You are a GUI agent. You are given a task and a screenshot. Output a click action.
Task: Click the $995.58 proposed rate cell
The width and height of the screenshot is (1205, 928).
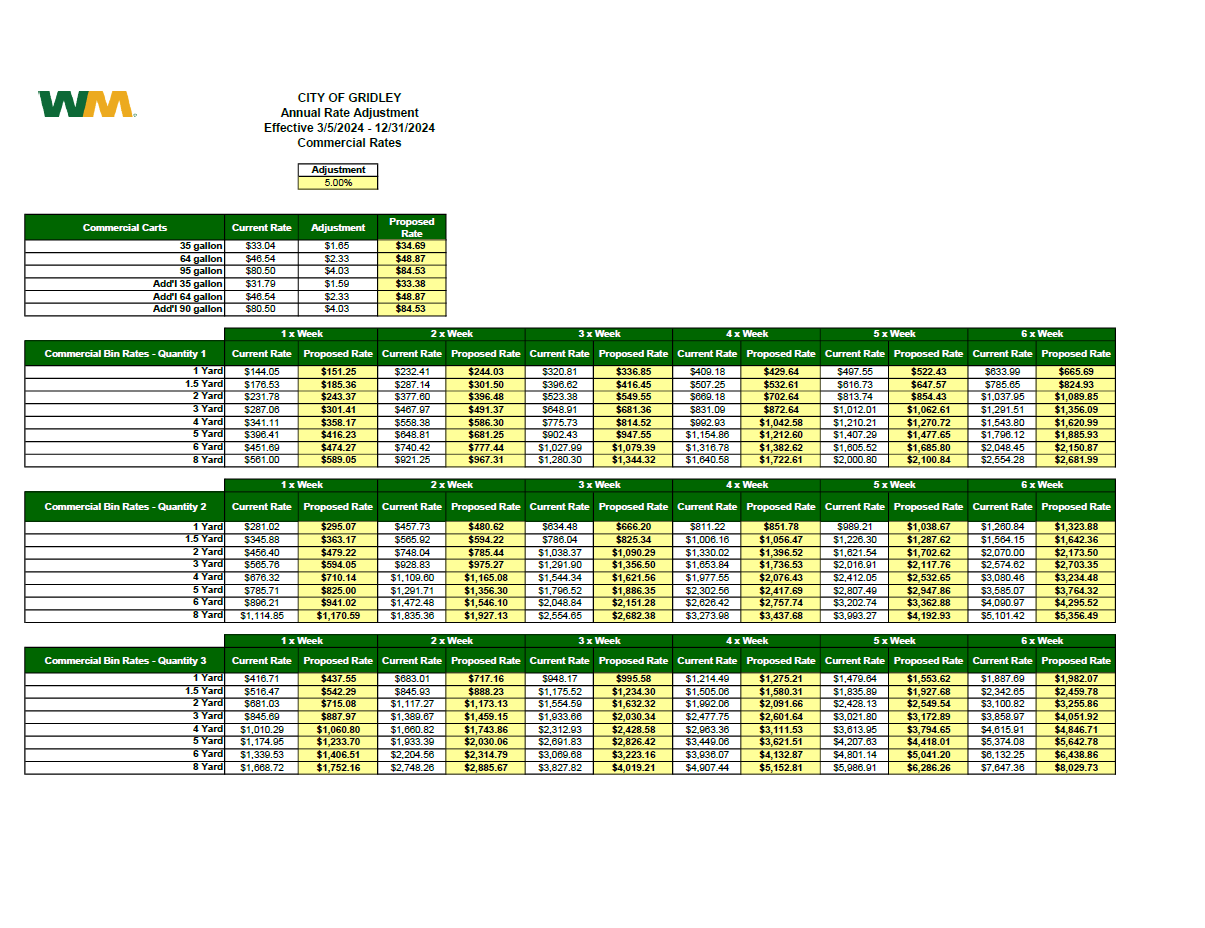click(x=633, y=679)
